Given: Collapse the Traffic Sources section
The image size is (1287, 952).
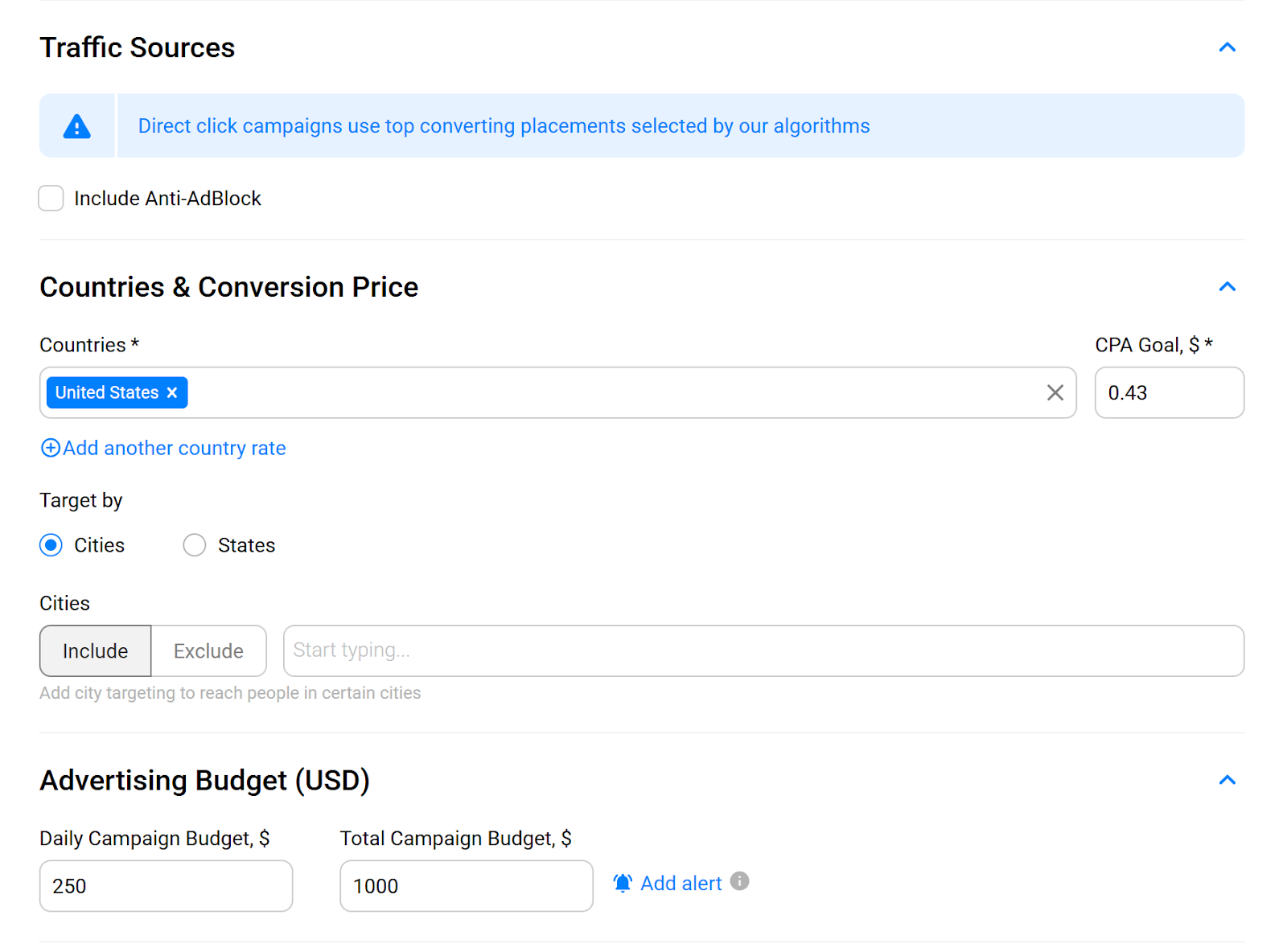Looking at the screenshot, I should 1227,47.
